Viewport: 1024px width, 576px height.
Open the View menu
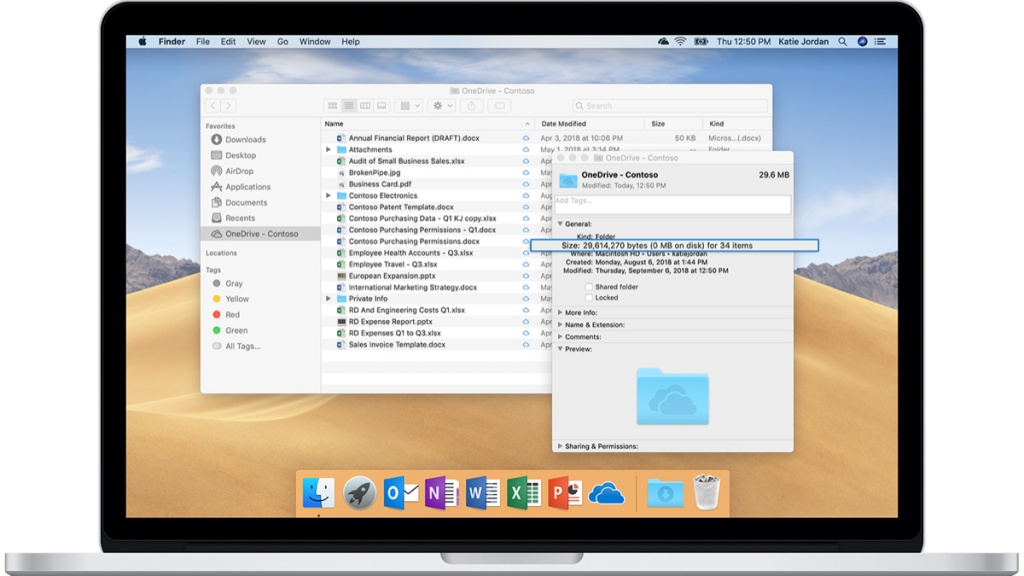point(256,41)
